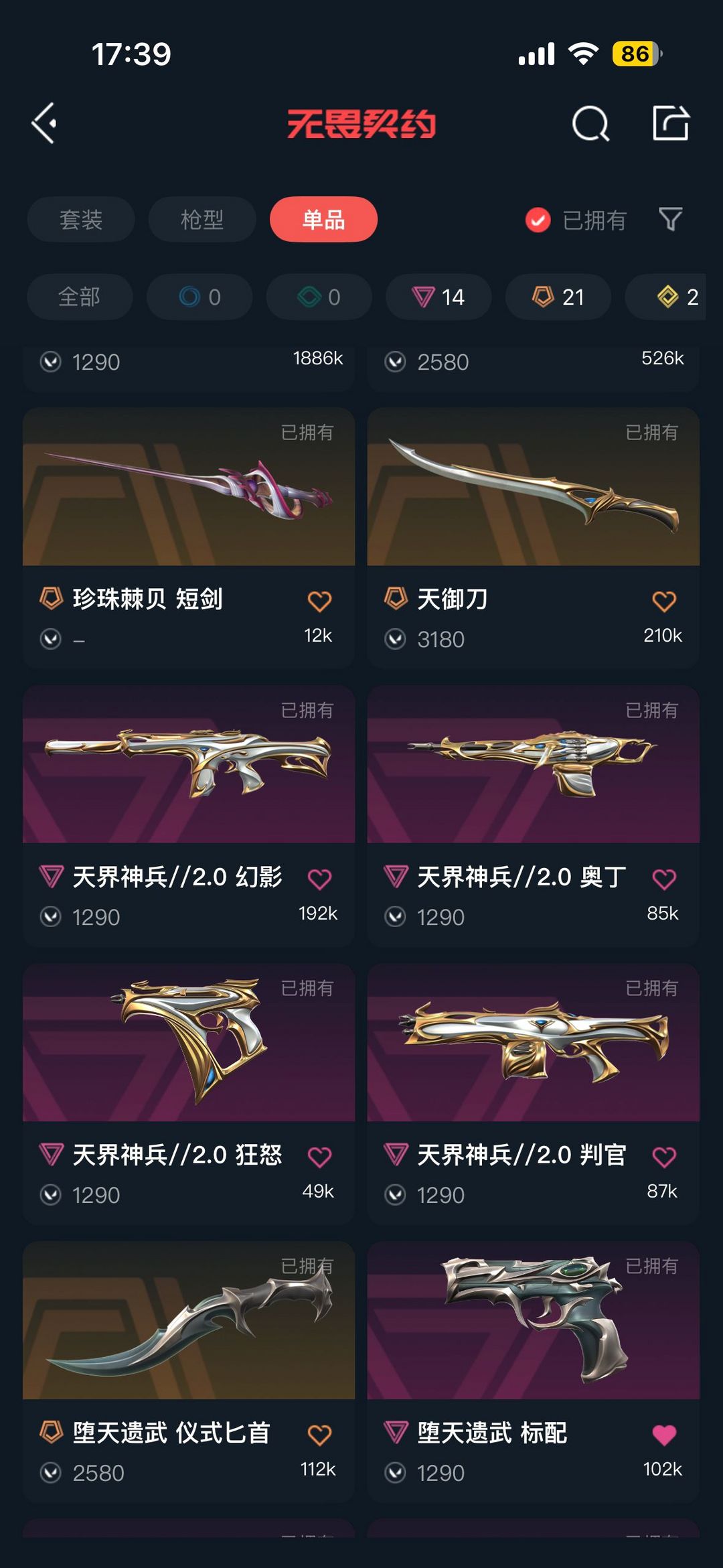
Task: Like 天界神兵//2.0 幻影 with its heart
Action: 319,879
